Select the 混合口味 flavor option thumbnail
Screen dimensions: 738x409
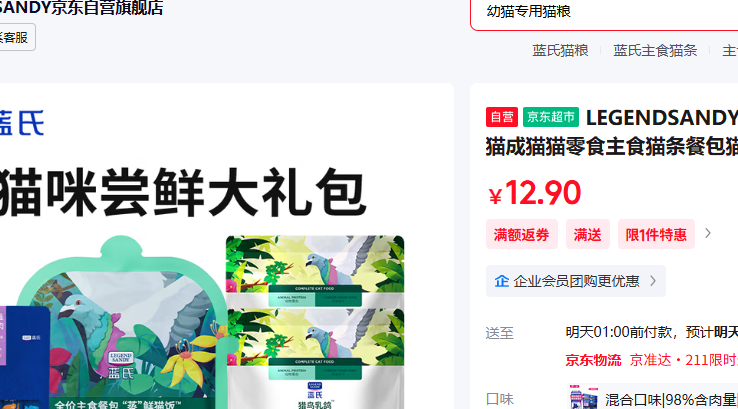(x=583, y=398)
